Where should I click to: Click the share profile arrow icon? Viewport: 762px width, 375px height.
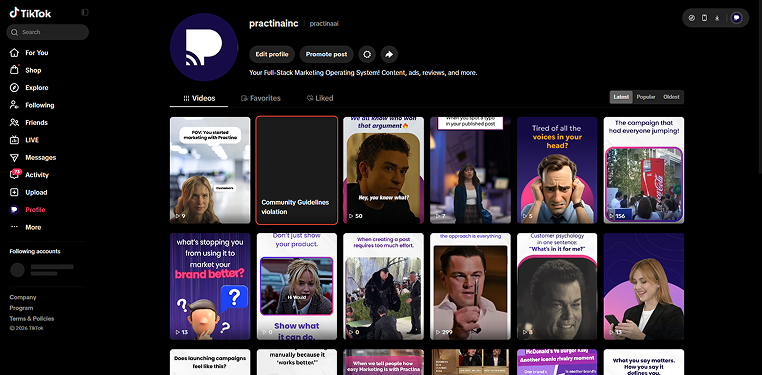coord(389,54)
